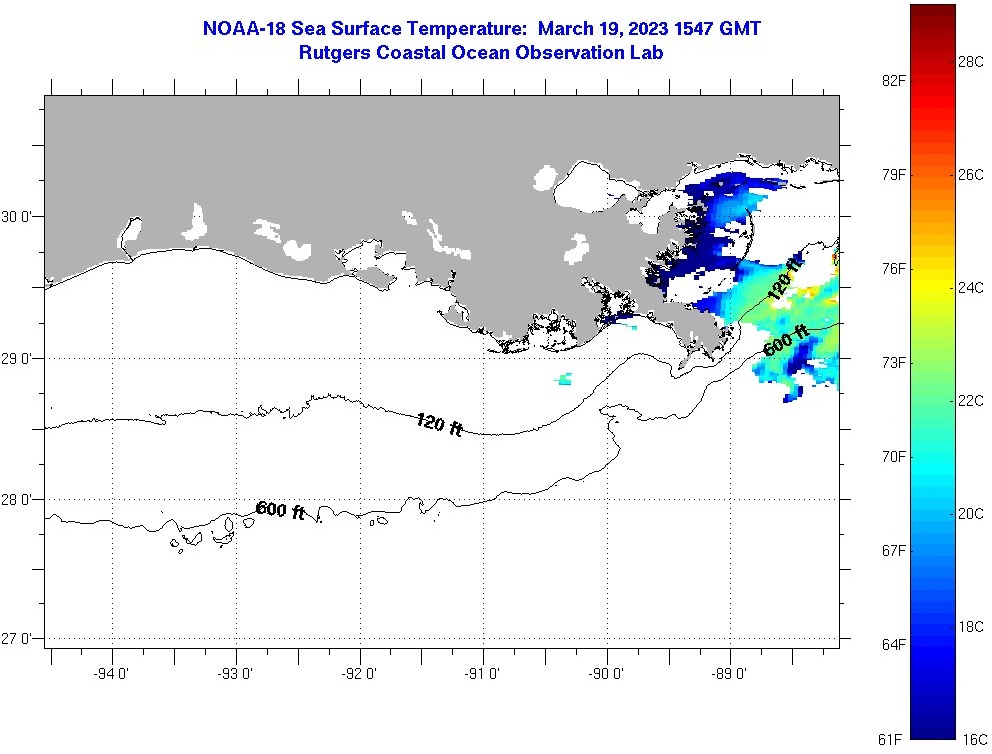992x754 pixels.
Task: Click the "-93 0'" longitude label
Action: pos(235,674)
